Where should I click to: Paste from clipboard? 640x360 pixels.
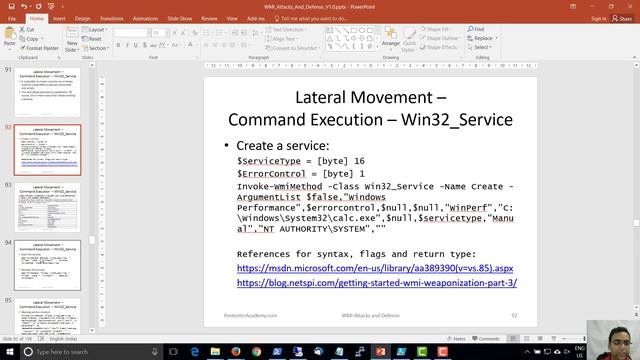[9, 38]
